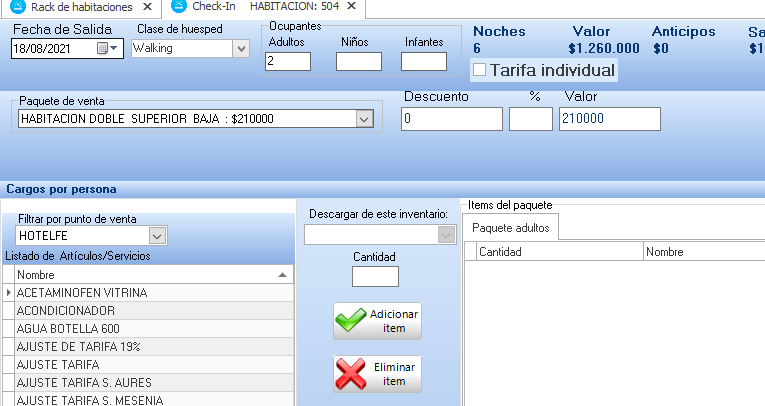Expand the Clase de huesped dropdown
Screen dimensions: 765x406
tap(240, 48)
